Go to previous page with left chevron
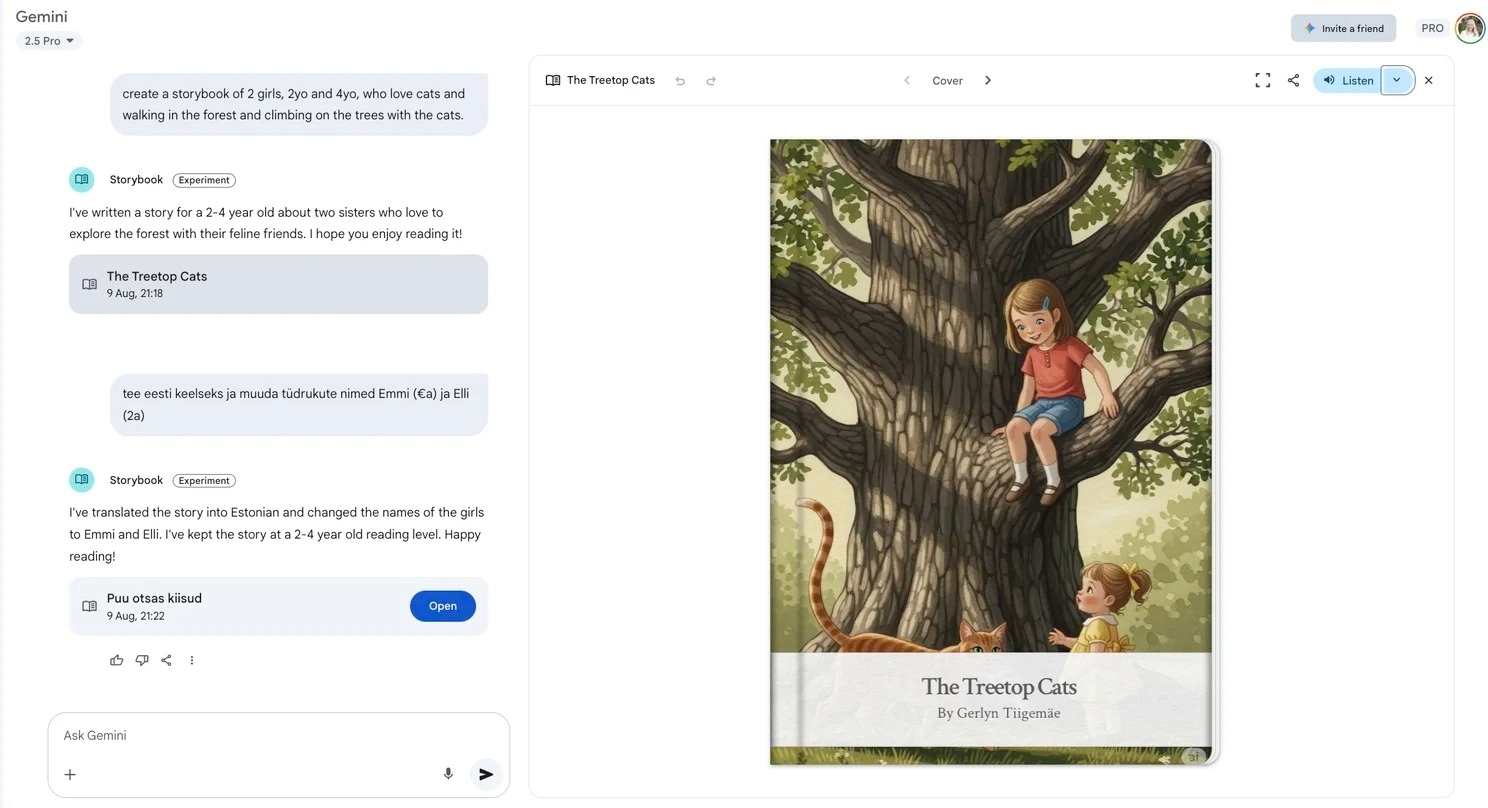This screenshot has height=808, width=1488. pyautogui.click(x=907, y=80)
